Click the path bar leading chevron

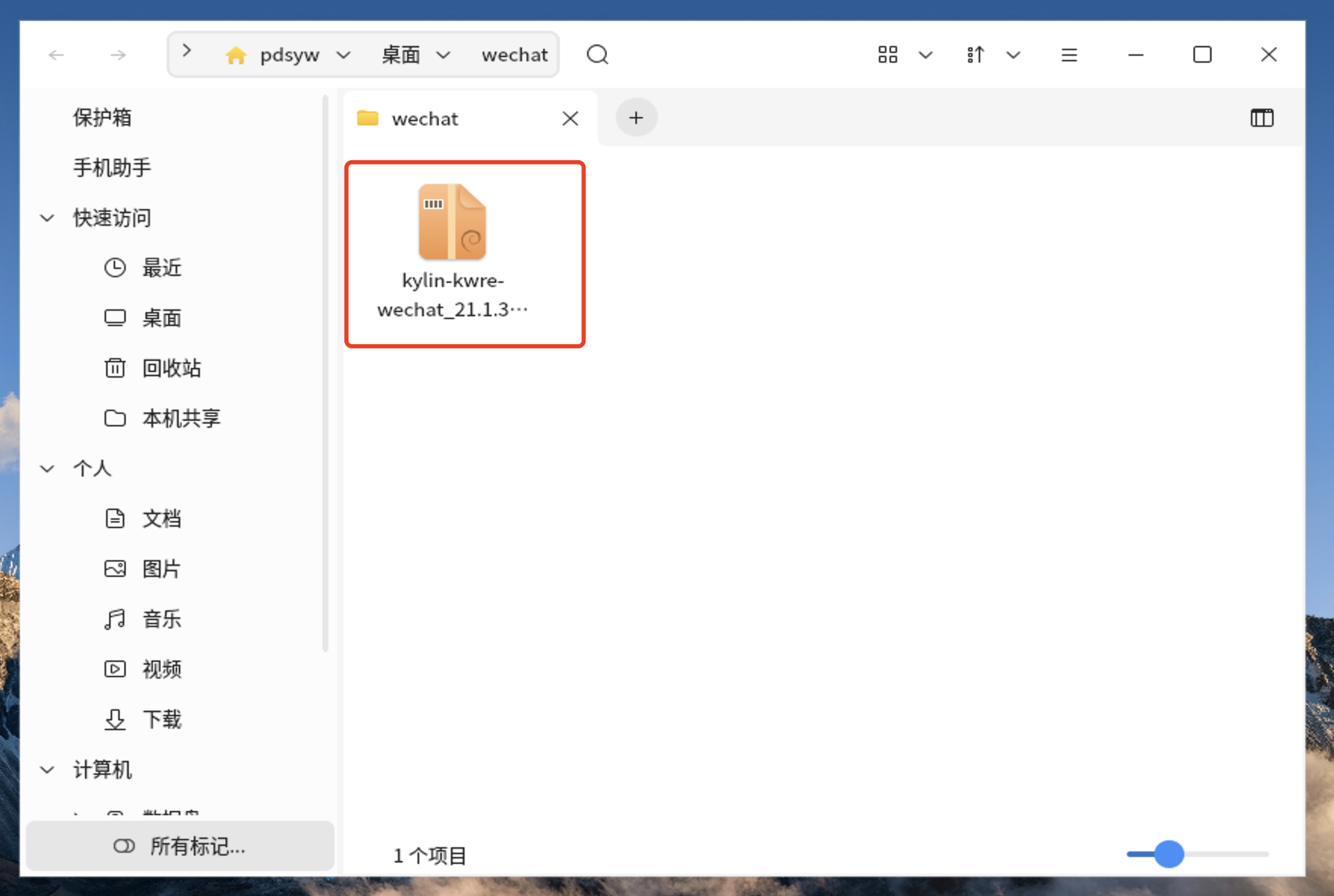[x=186, y=51]
